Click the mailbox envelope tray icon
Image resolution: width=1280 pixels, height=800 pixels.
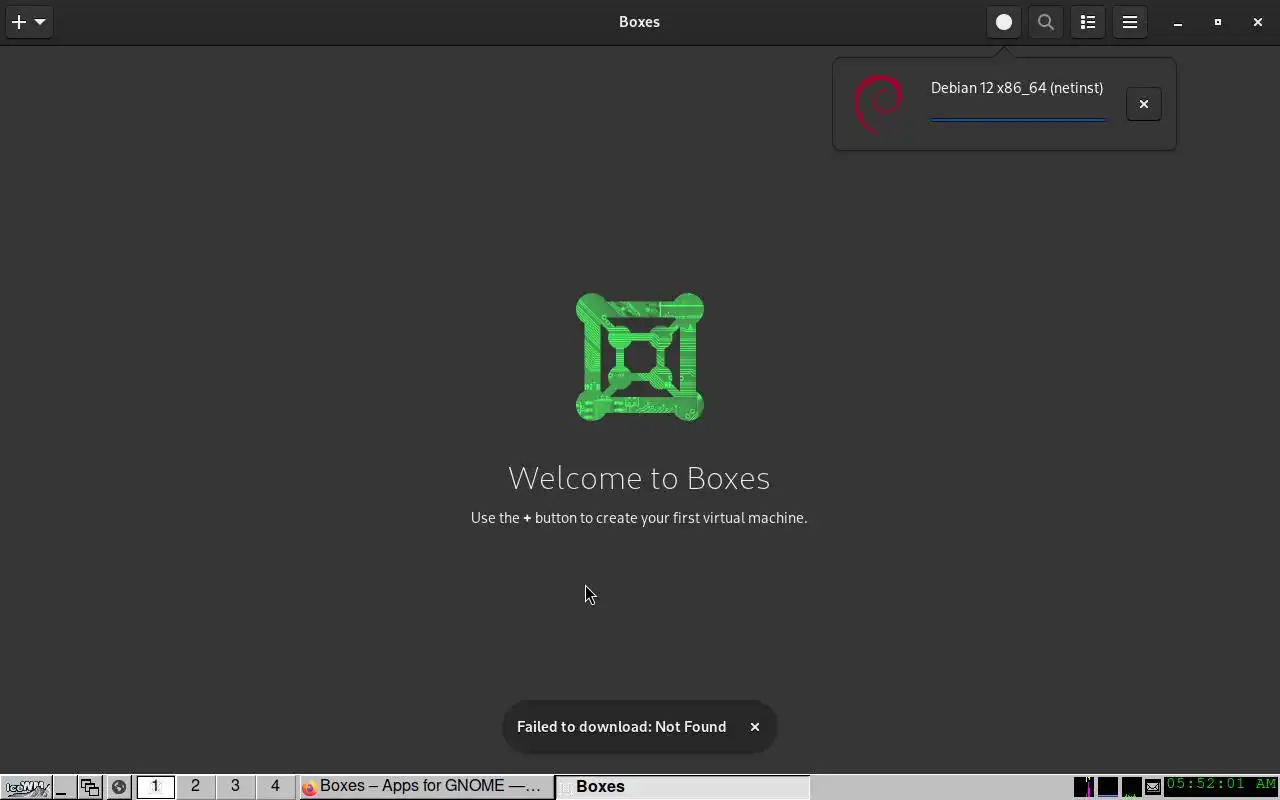tap(1153, 787)
